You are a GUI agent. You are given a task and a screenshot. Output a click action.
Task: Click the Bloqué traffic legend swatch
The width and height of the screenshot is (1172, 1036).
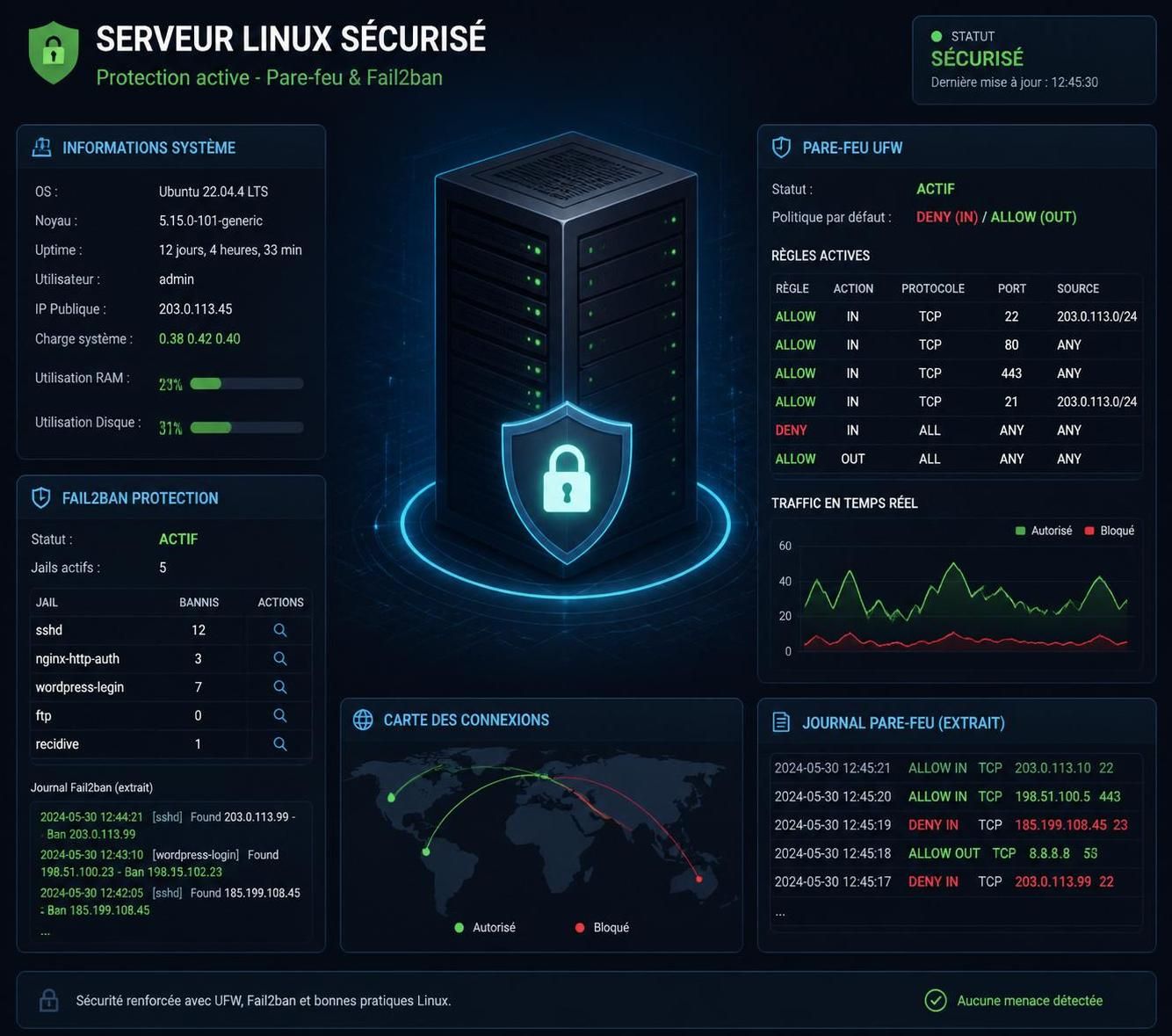click(x=1089, y=531)
